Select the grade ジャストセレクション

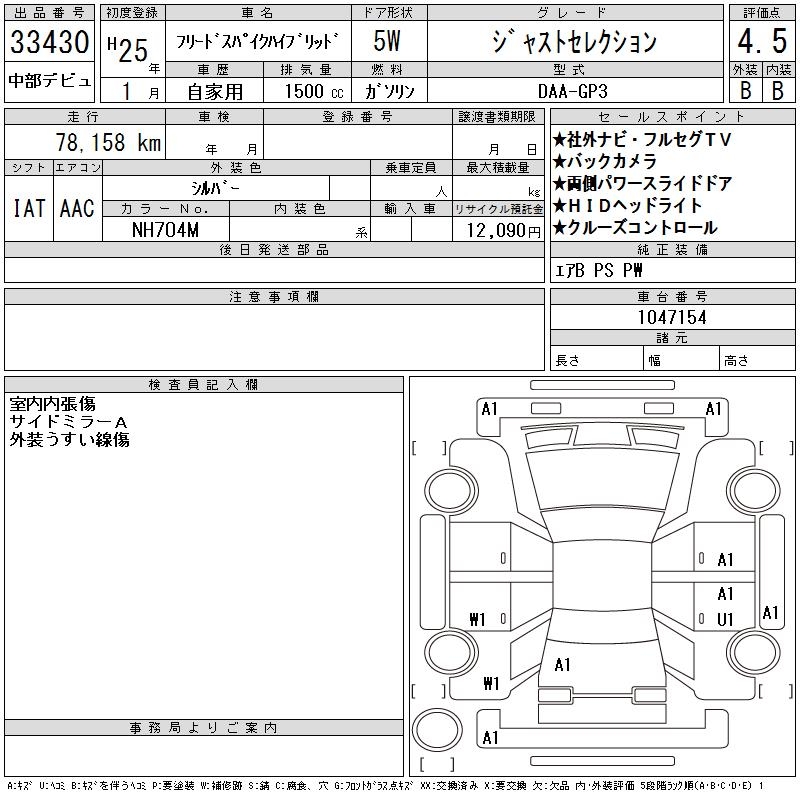pos(574,41)
